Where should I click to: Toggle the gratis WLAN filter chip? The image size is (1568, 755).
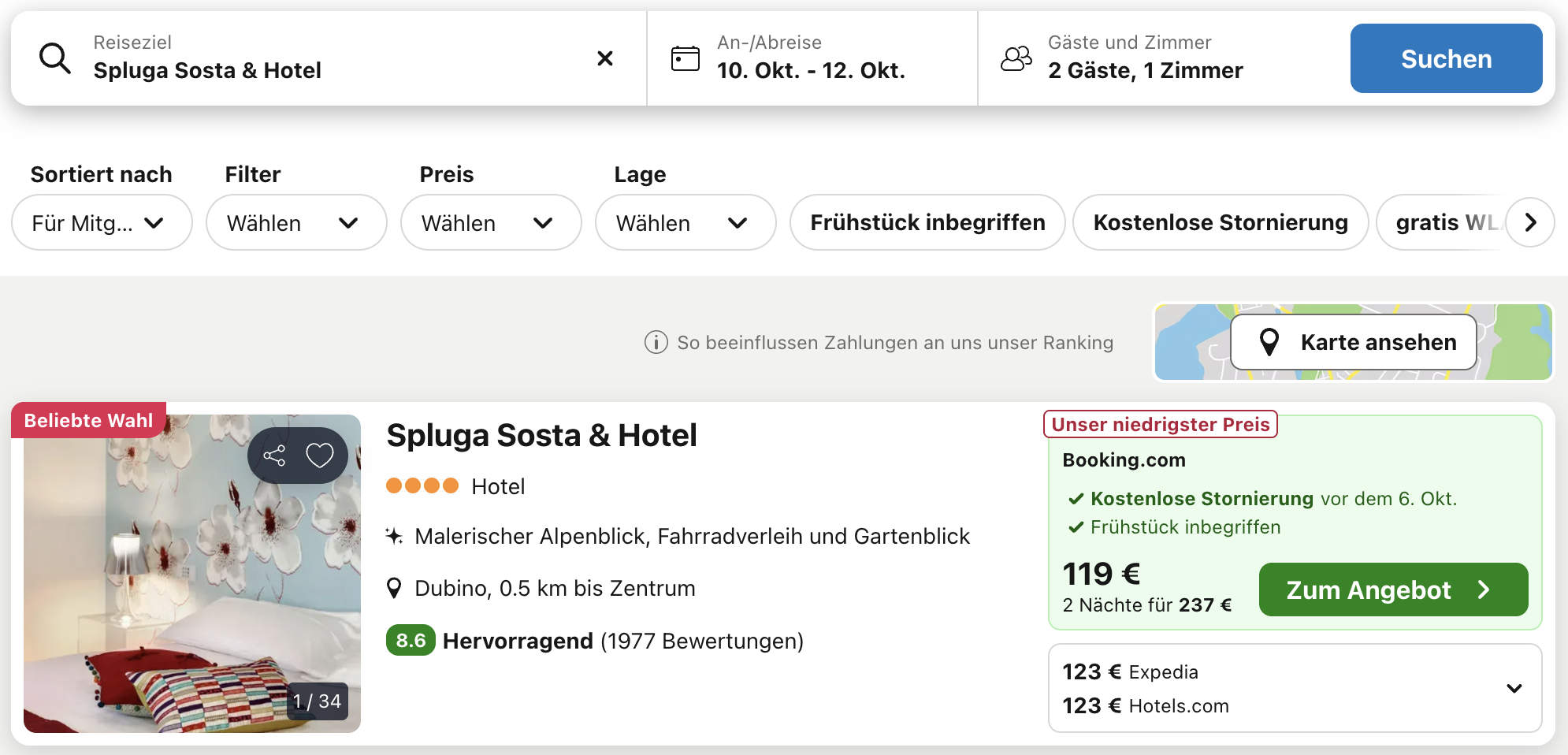pos(1442,222)
